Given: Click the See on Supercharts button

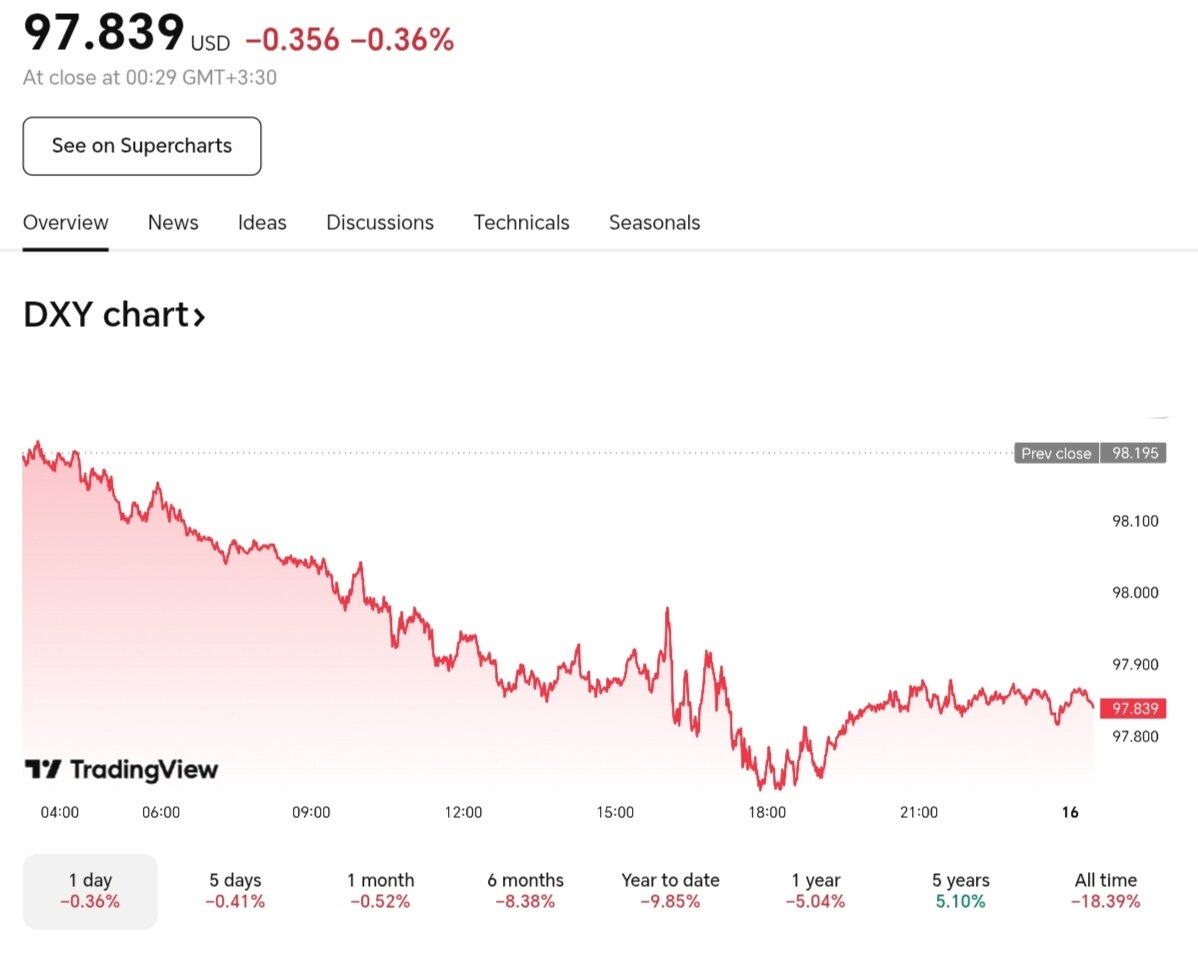Looking at the screenshot, I should tap(142, 146).
